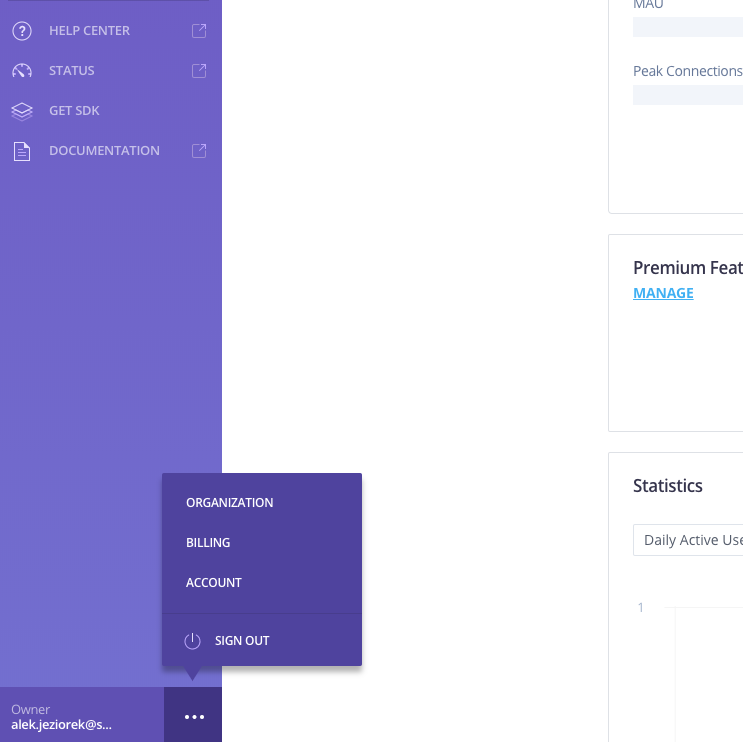This screenshot has height=742, width=743.
Task: Click the MAU label
Action: (x=648, y=5)
